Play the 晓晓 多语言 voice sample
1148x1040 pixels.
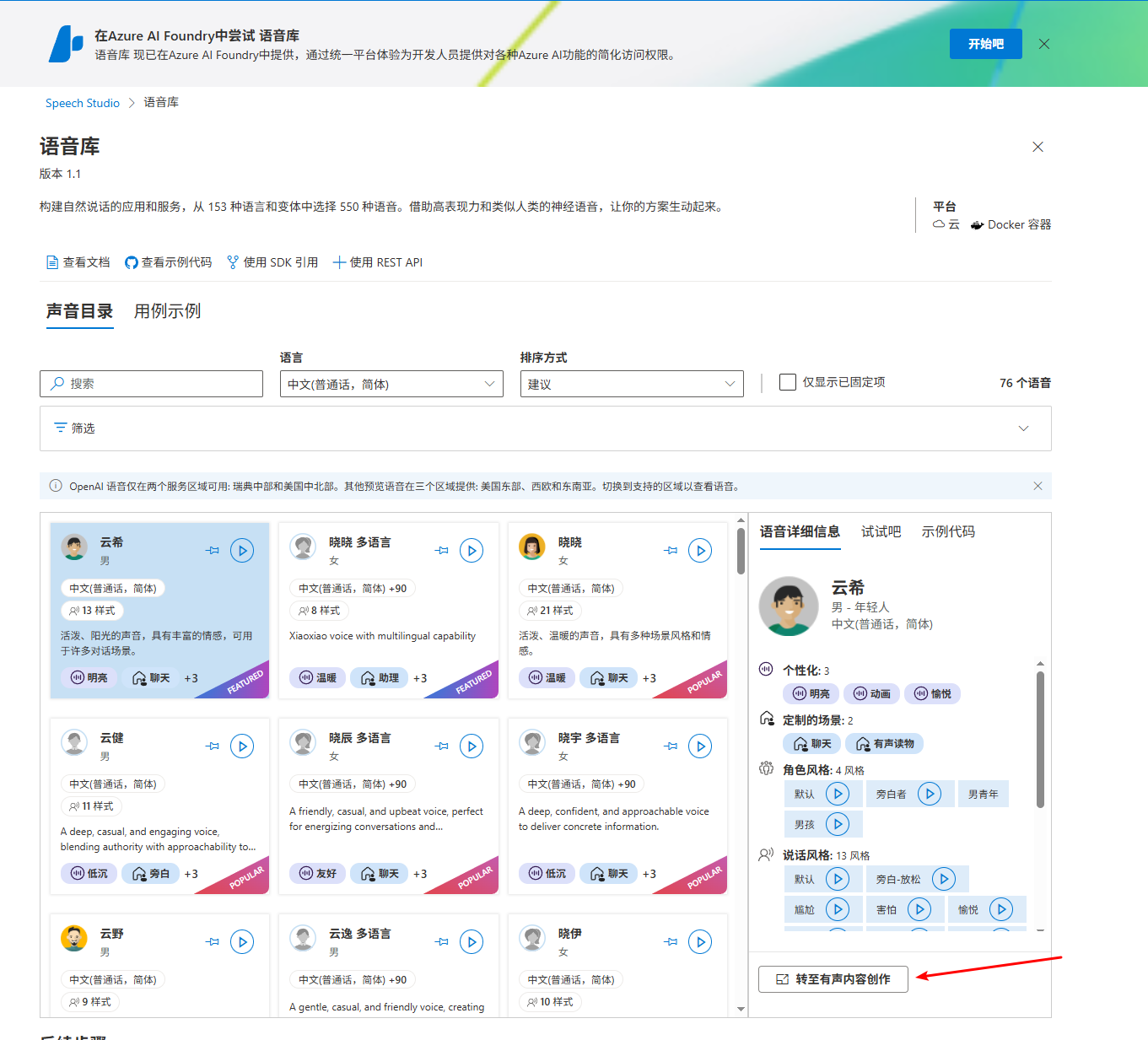(x=472, y=551)
